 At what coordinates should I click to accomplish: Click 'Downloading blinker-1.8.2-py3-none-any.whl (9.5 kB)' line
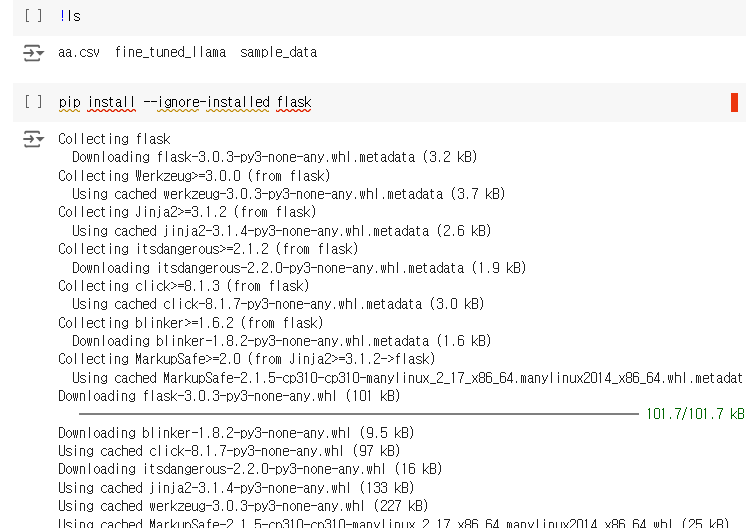[x=236, y=433]
